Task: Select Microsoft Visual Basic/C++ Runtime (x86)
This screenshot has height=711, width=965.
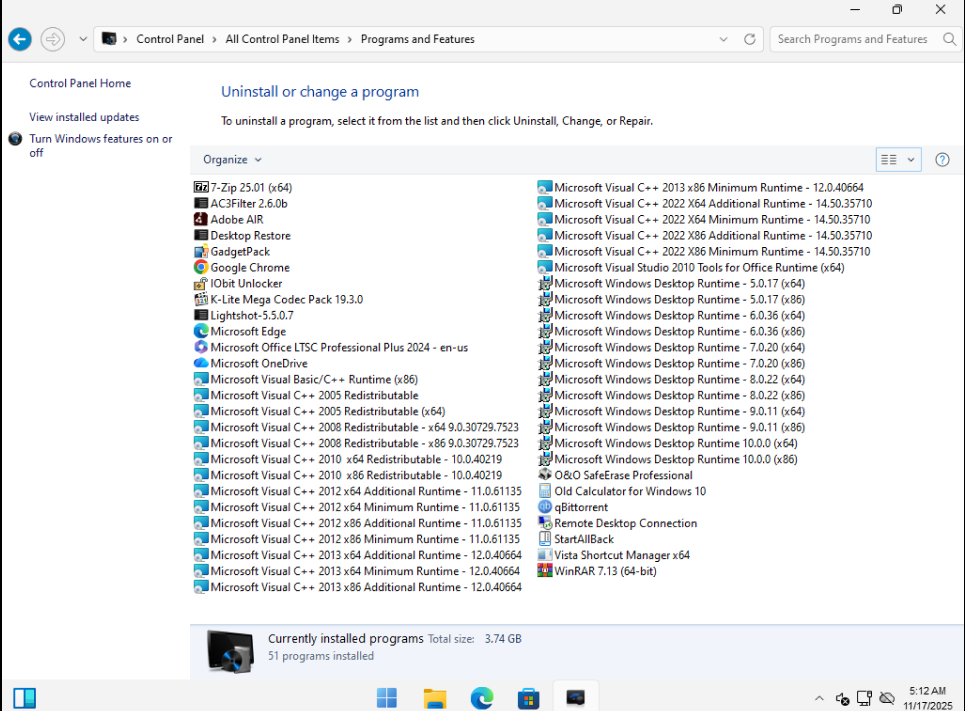Action: [306, 379]
